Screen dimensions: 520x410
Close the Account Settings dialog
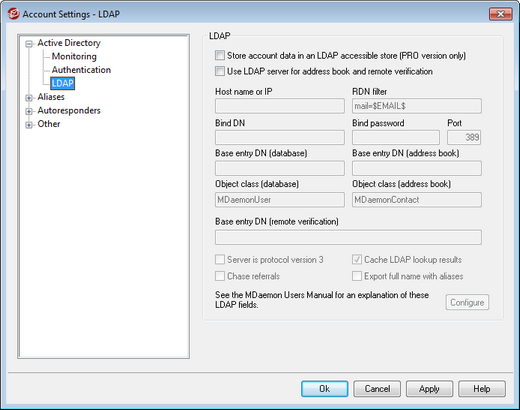[500, 14]
